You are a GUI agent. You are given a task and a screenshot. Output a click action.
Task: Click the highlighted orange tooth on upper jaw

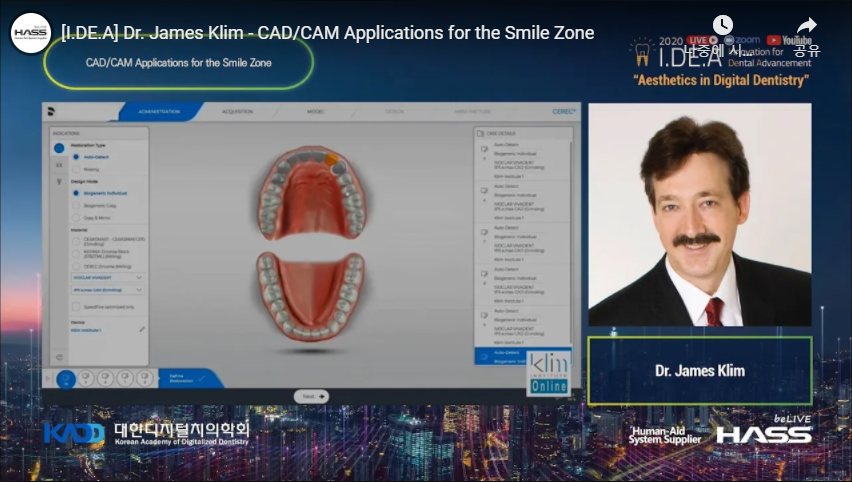(x=332, y=158)
